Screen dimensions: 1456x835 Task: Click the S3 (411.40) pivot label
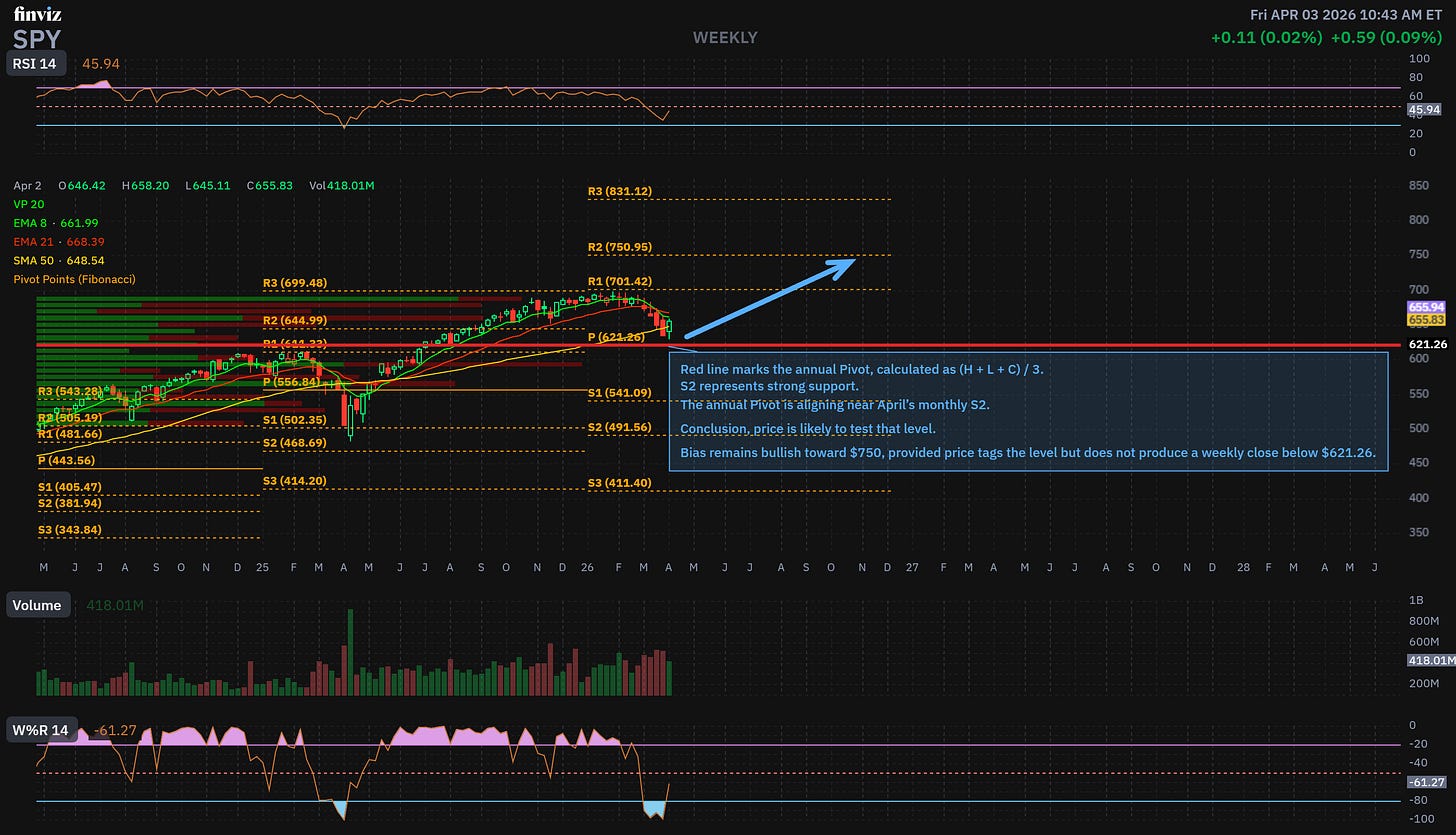(620, 483)
